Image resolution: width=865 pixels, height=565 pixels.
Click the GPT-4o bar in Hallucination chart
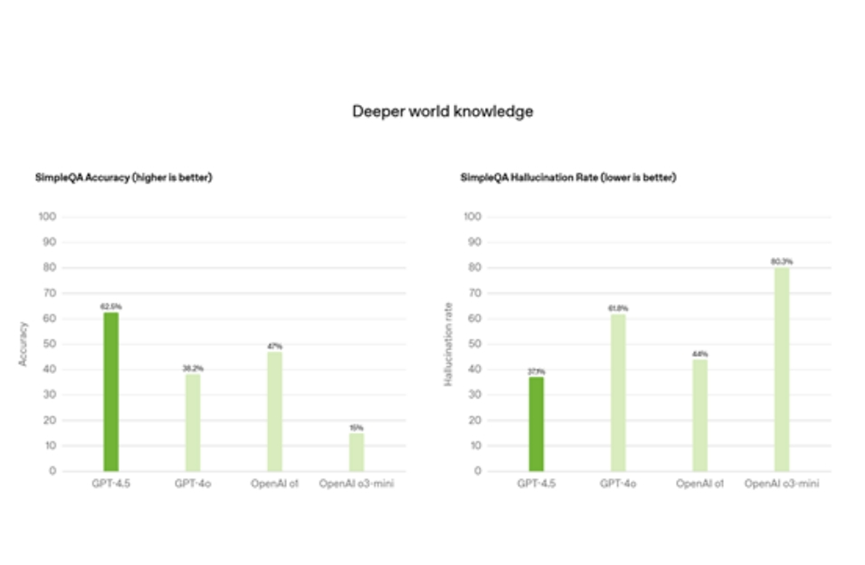(x=618, y=393)
